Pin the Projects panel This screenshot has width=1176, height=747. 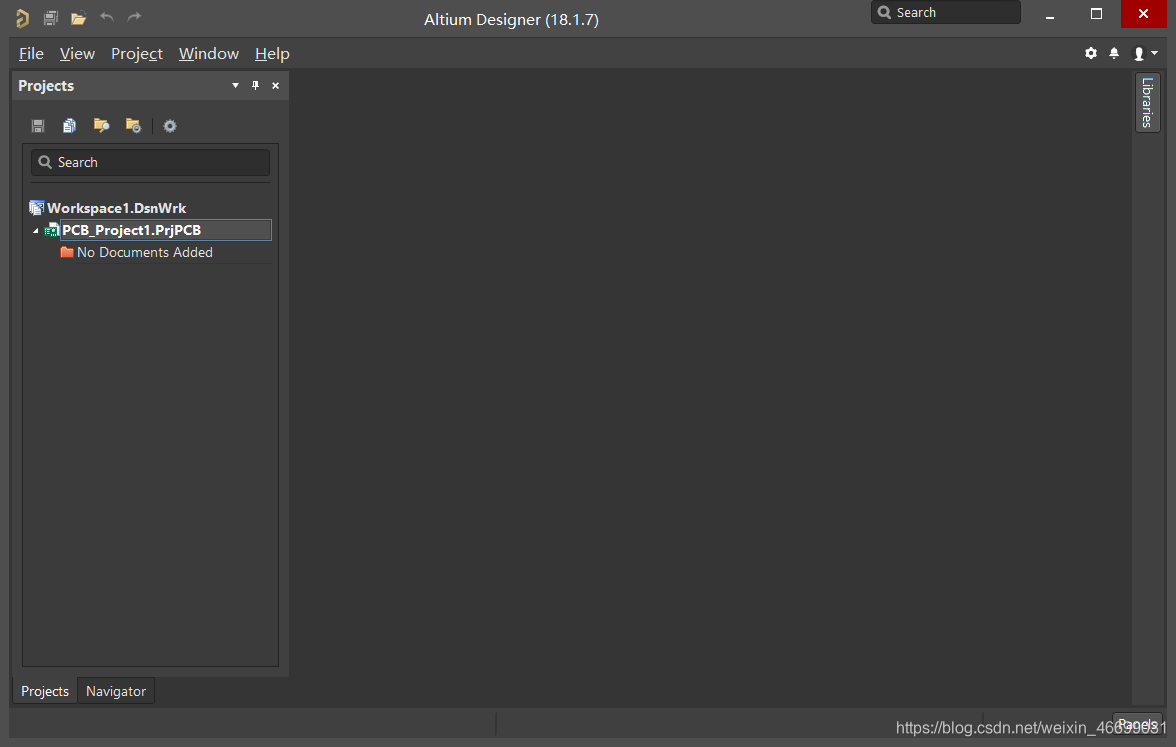256,86
